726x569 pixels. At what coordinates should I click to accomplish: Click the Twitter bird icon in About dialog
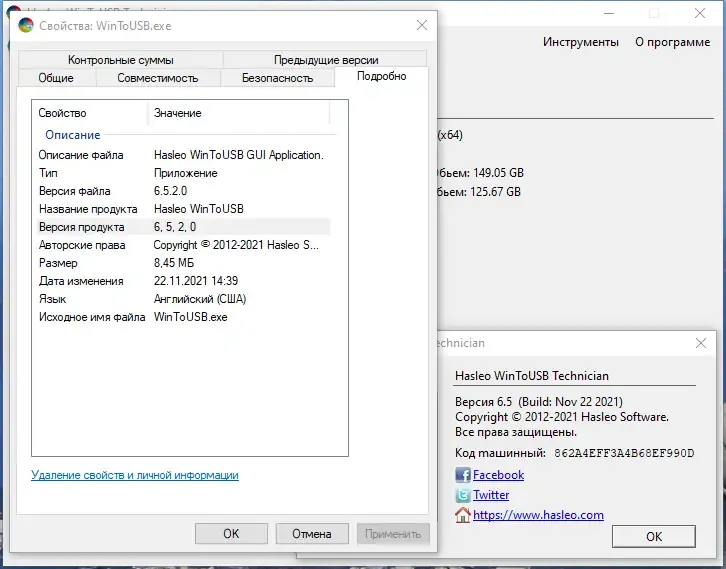pos(463,495)
